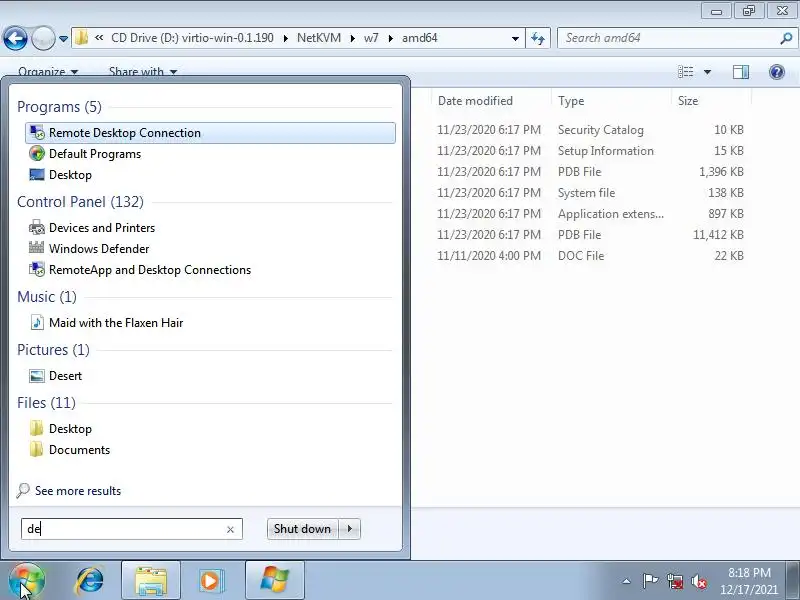
Task: Click w7 in the address path
Action: click(x=371, y=38)
